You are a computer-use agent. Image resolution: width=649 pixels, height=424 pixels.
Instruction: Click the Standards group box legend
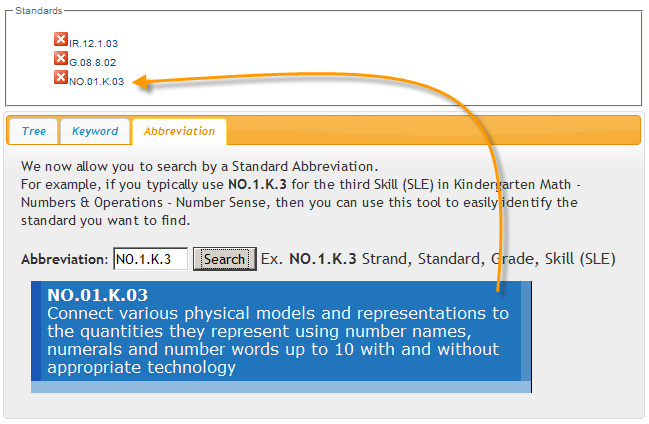[38, 11]
